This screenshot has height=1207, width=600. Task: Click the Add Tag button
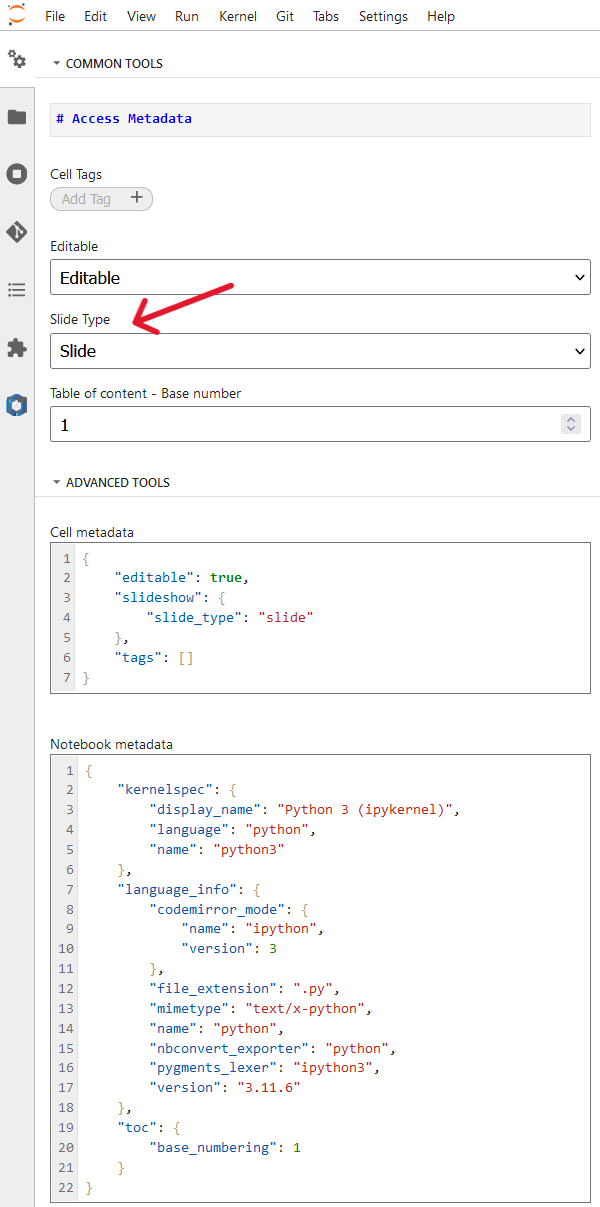pos(100,199)
